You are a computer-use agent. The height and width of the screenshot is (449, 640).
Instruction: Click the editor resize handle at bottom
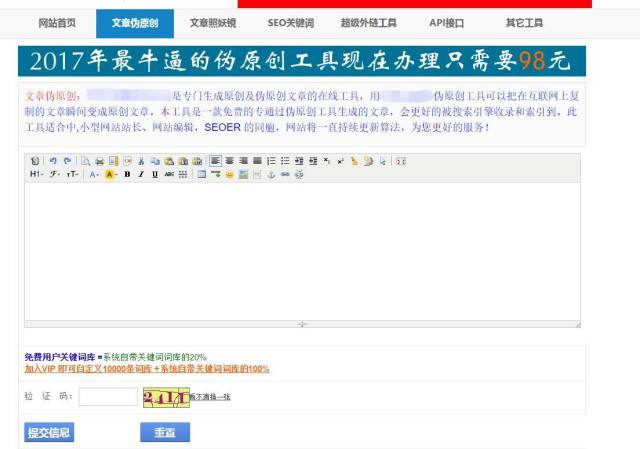click(302, 324)
